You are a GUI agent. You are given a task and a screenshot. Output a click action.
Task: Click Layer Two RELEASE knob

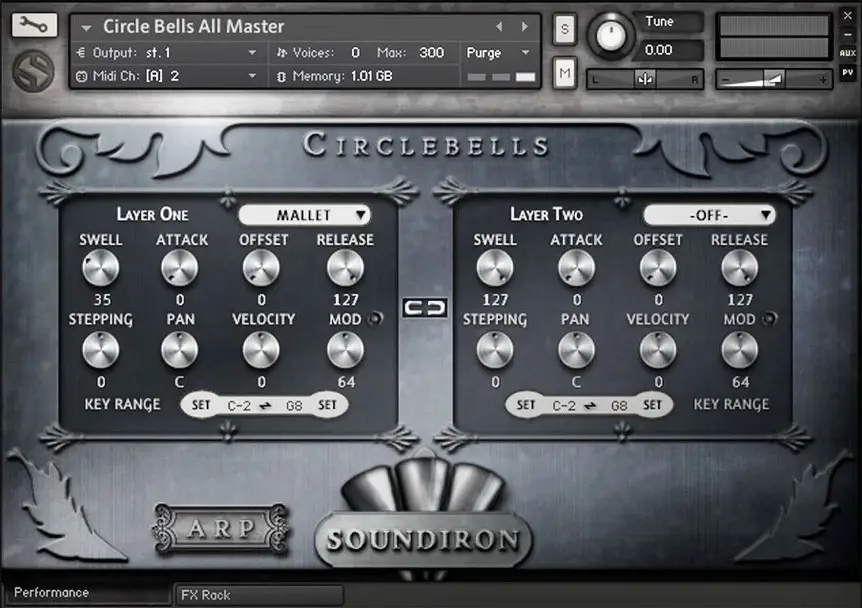pos(739,268)
